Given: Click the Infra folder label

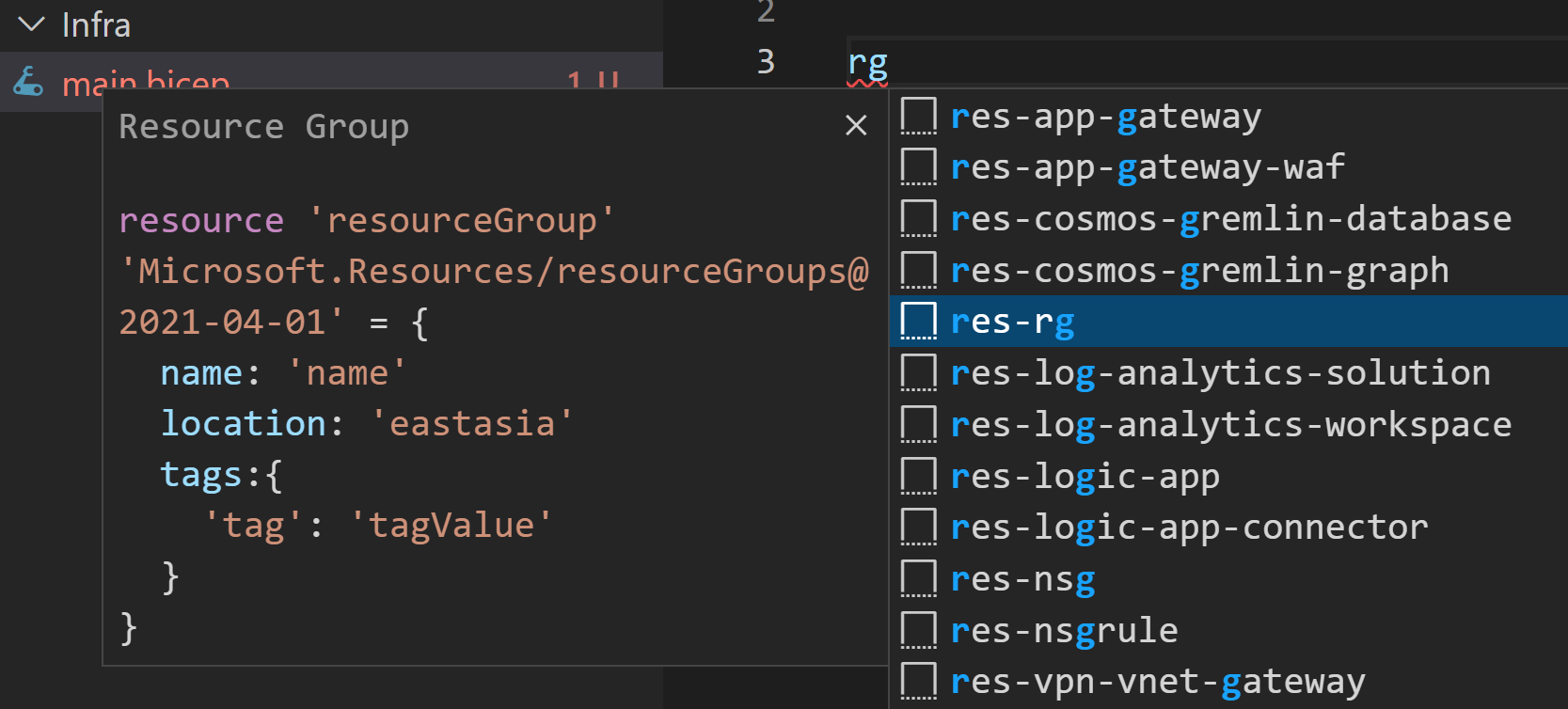Looking at the screenshot, I should (96, 25).
